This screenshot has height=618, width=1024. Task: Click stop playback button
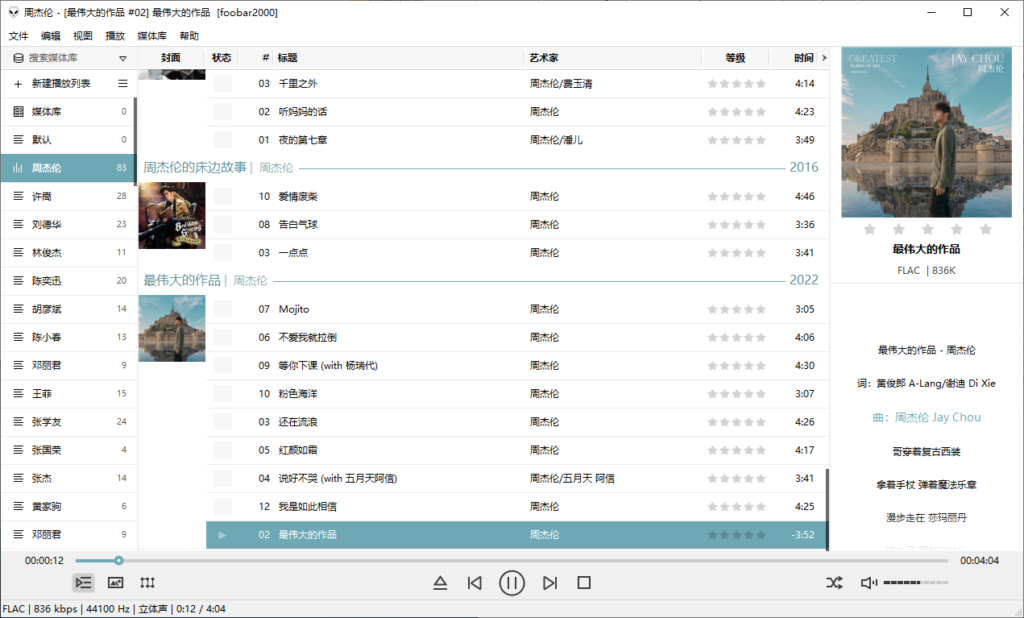[583, 582]
